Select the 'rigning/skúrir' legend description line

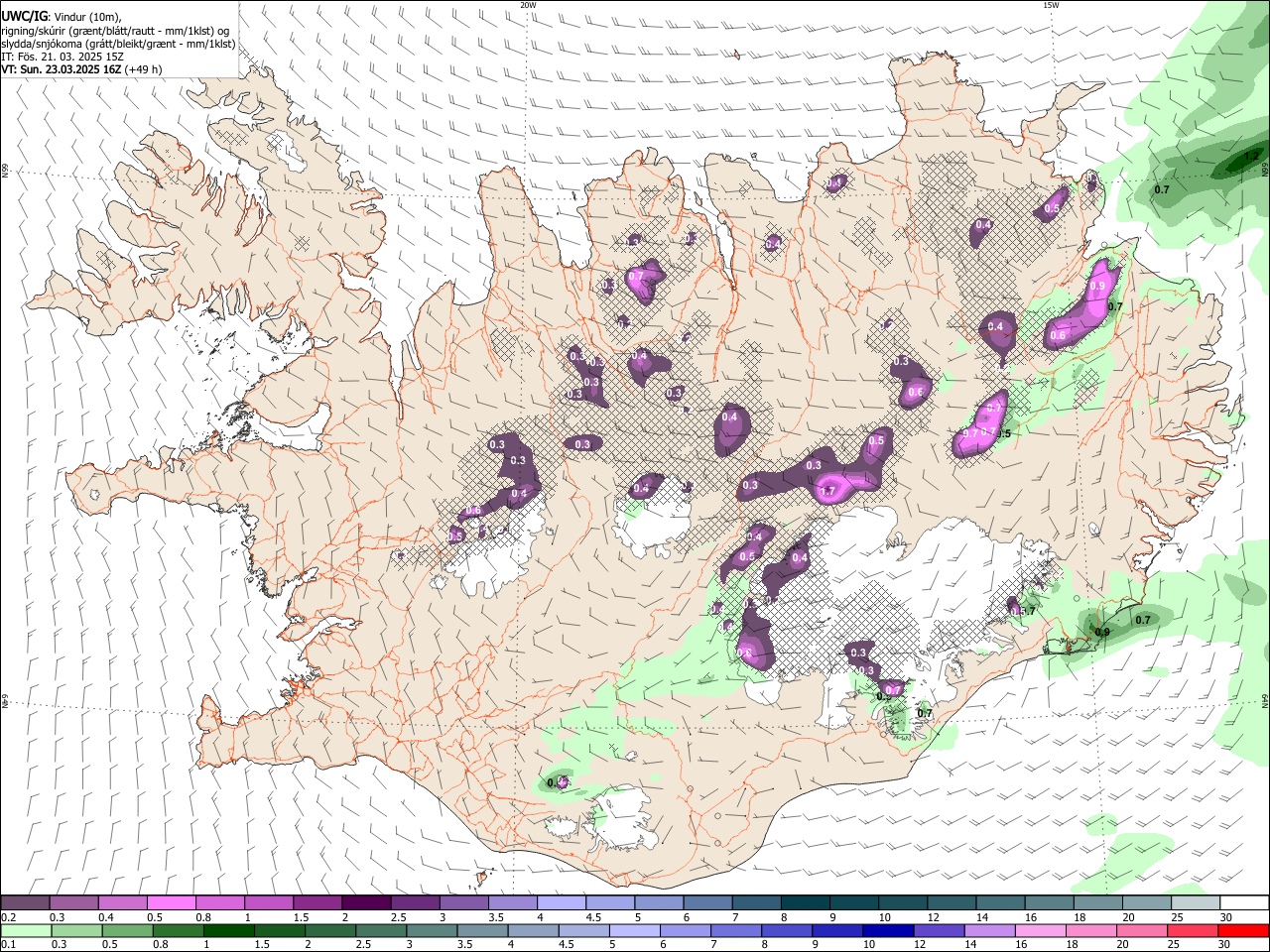[116, 31]
